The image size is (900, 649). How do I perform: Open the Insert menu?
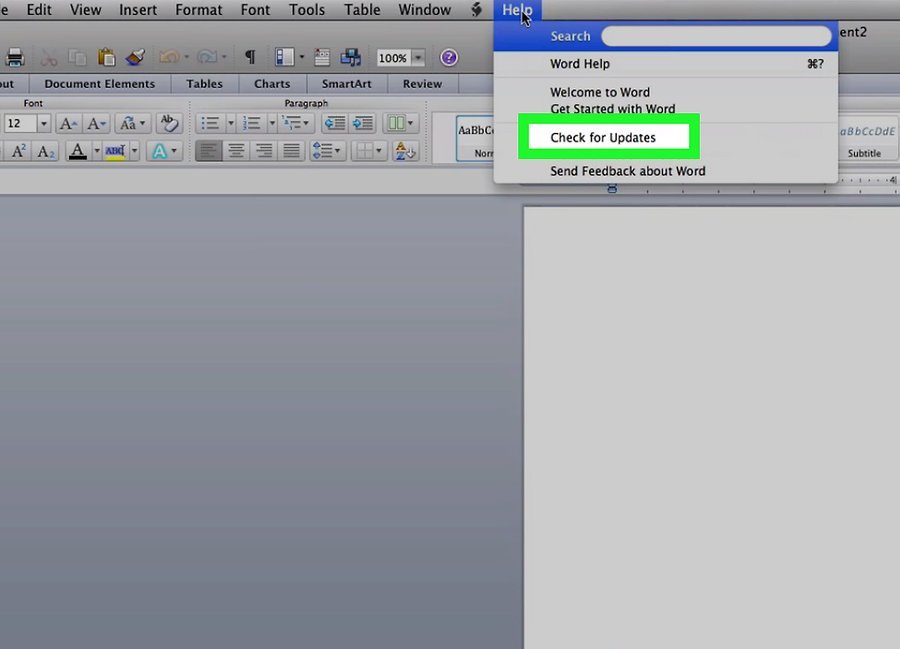(x=138, y=10)
